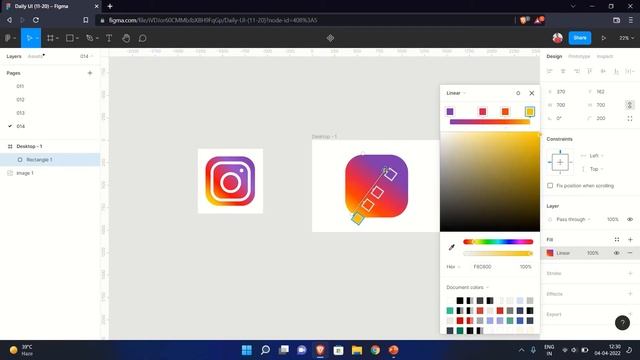The image size is (640, 360).
Task: Toggle the Linear fill visibility
Action: [616, 253]
